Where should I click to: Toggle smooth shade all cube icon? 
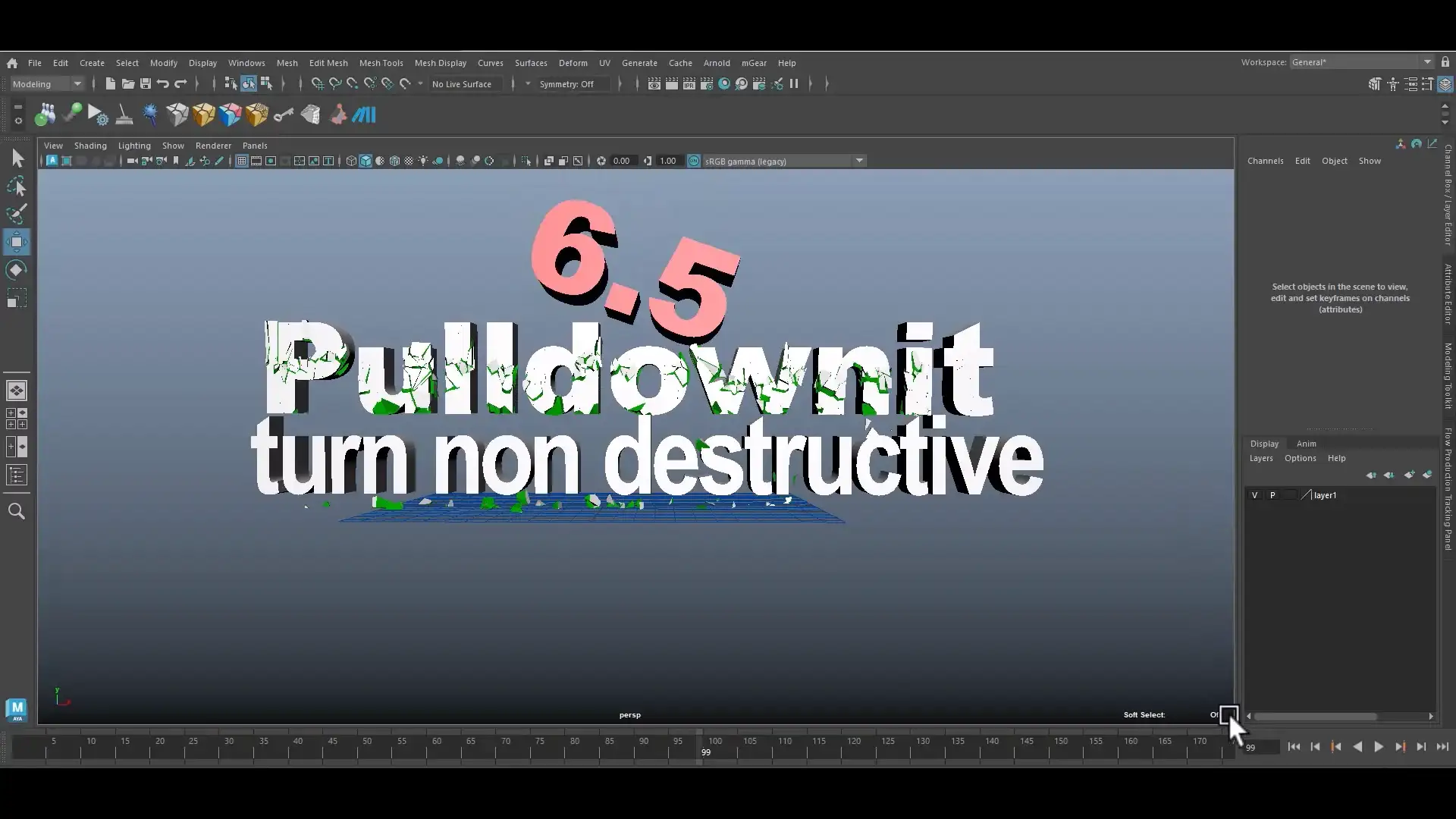(366, 161)
